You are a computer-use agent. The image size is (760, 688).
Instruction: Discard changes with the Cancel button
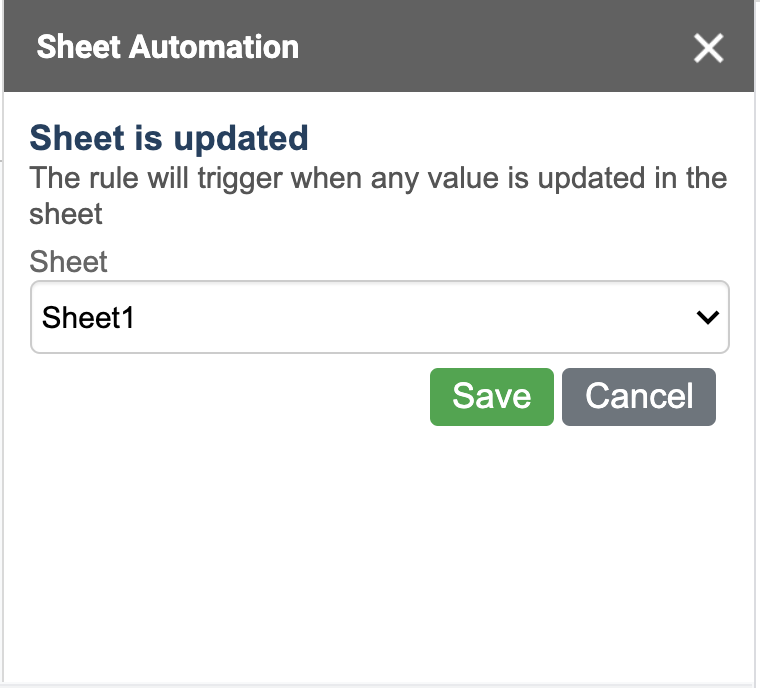coord(639,397)
